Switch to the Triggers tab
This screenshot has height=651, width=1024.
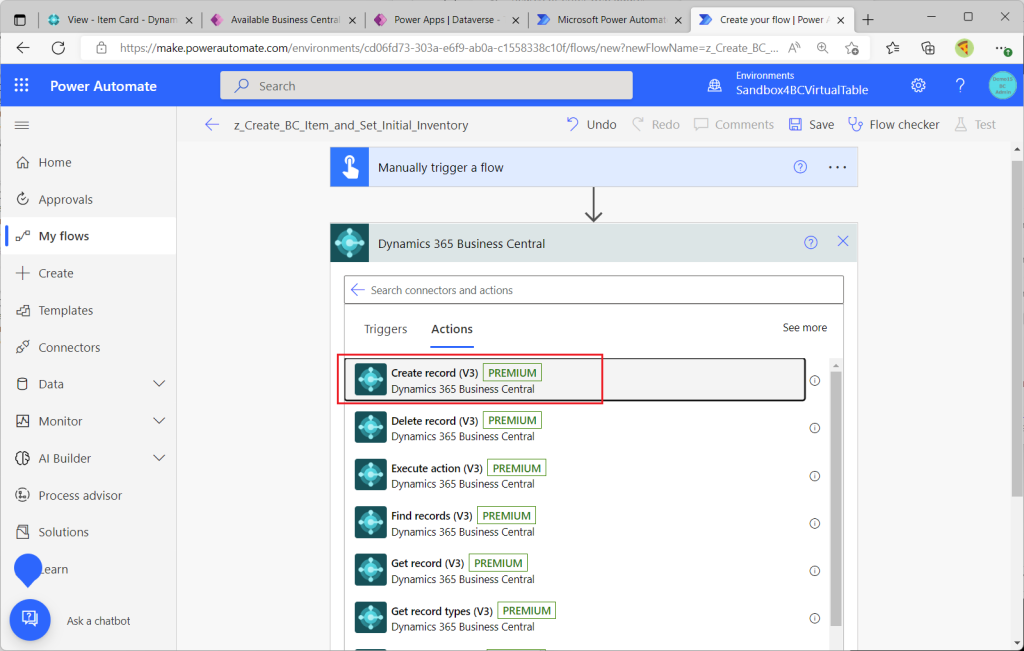tap(385, 329)
